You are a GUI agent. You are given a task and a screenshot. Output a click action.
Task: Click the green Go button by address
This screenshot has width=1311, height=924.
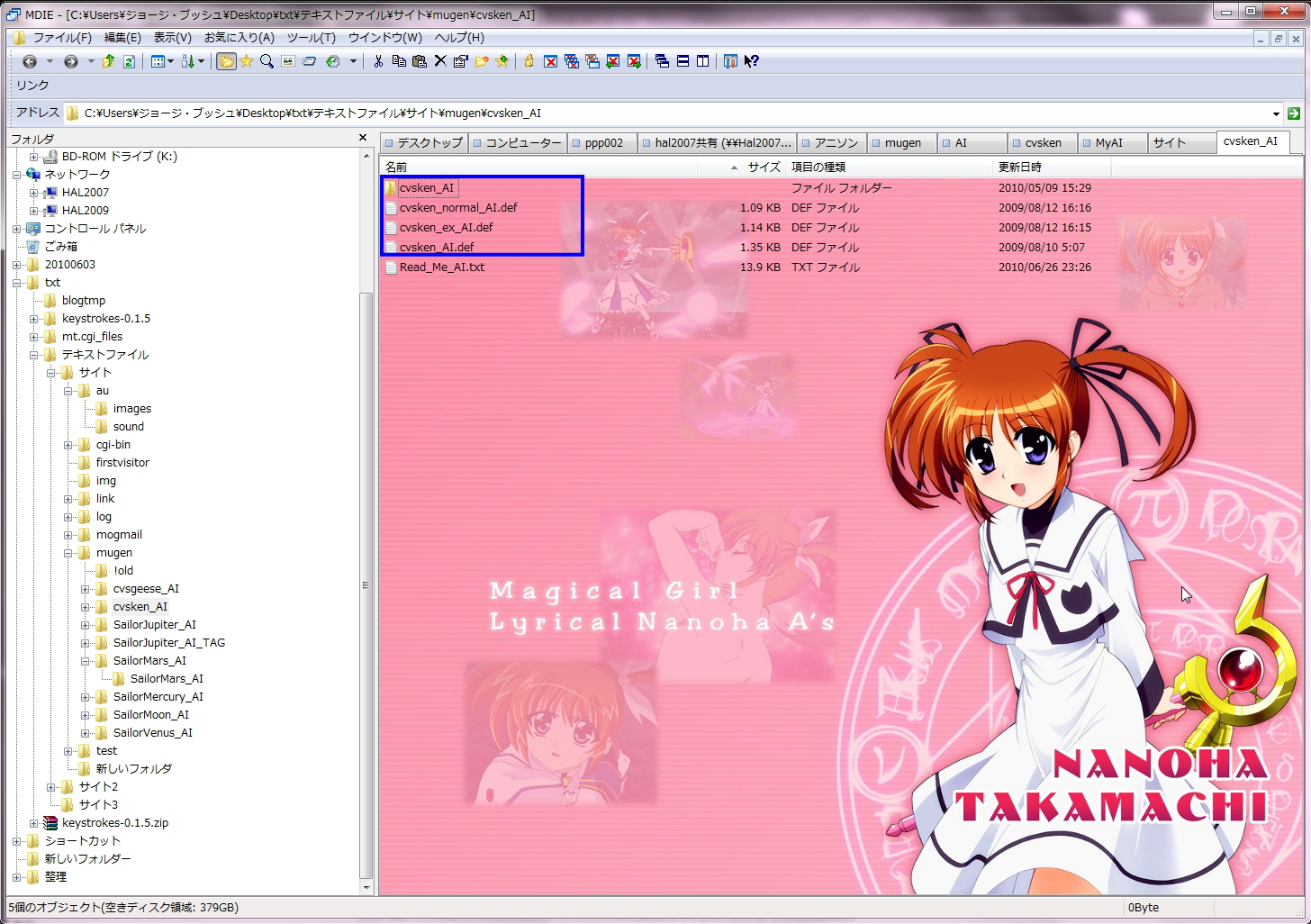(1294, 113)
